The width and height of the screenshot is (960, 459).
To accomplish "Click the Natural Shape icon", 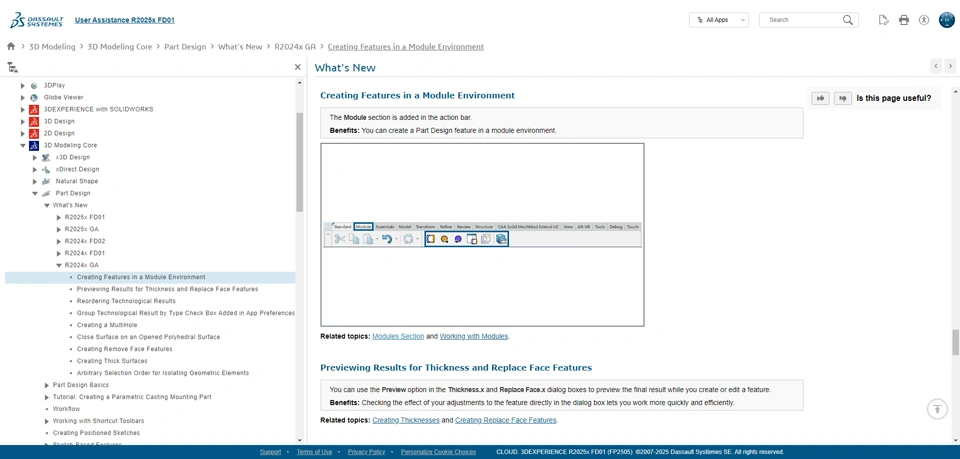I will click(x=46, y=181).
